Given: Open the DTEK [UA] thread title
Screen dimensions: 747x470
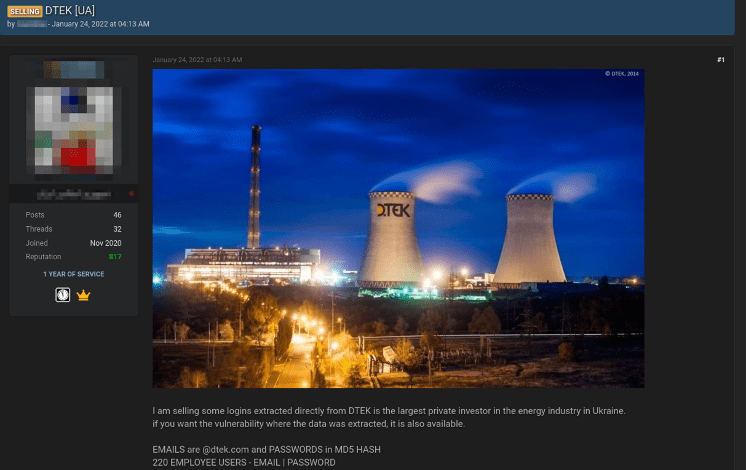Looking at the screenshot, I should [x=70, y=10].
